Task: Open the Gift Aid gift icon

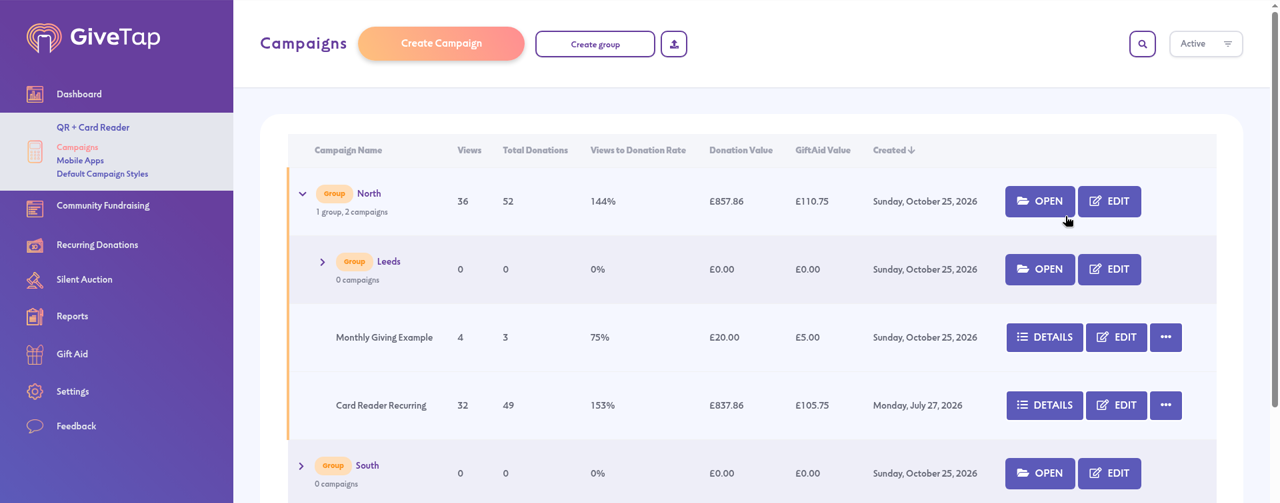Action: (35, 354)
